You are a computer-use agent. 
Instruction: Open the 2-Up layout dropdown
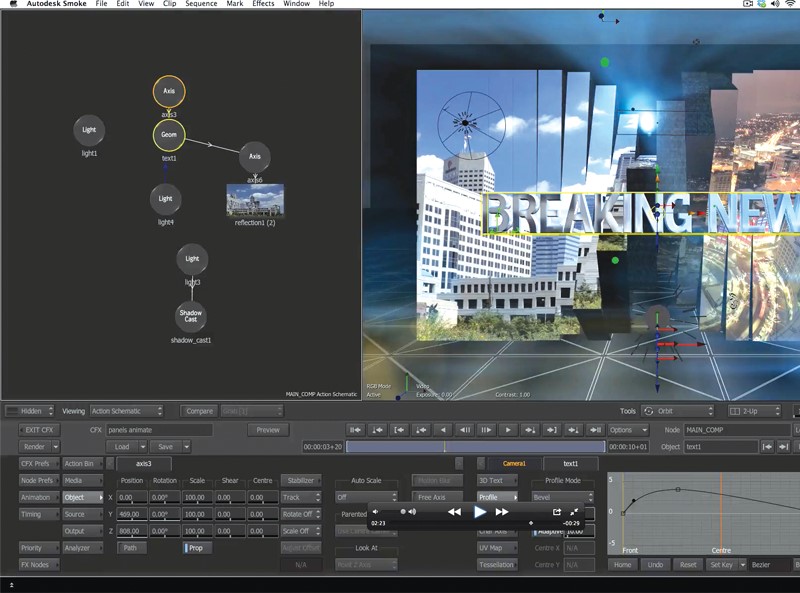pos(754,411)
